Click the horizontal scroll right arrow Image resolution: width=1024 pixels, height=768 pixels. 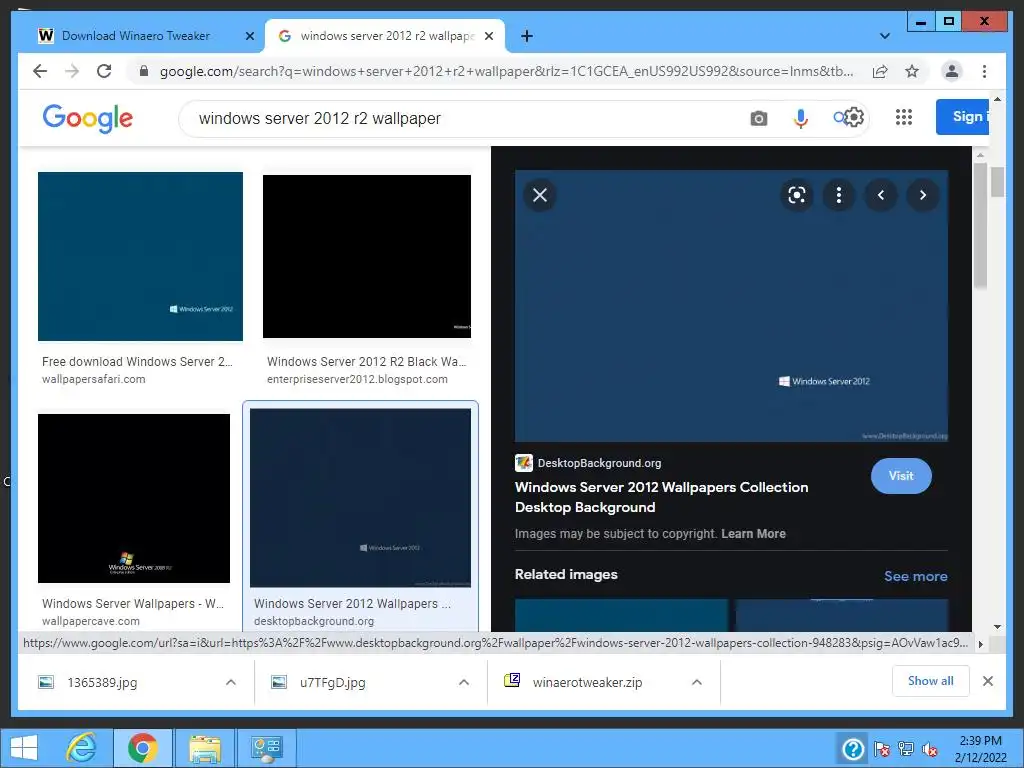980,644
